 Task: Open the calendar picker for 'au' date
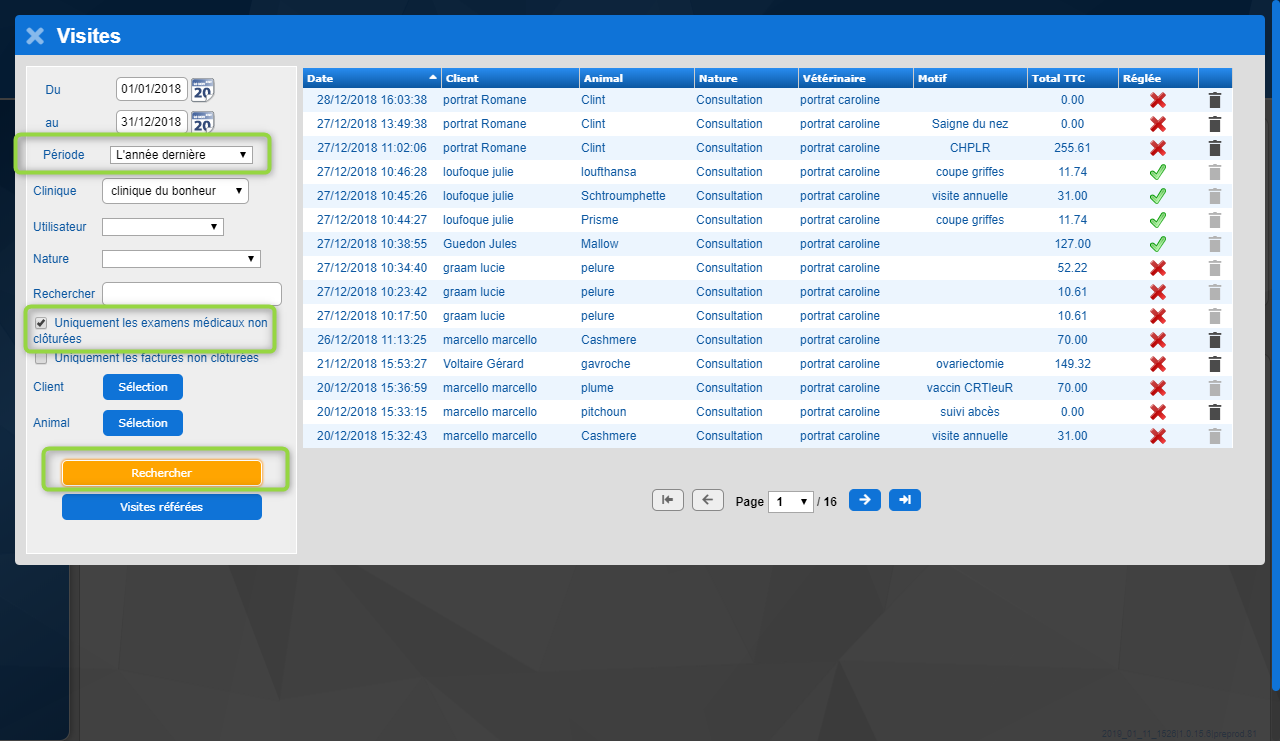pyautogui.click(x=203, y=122)
